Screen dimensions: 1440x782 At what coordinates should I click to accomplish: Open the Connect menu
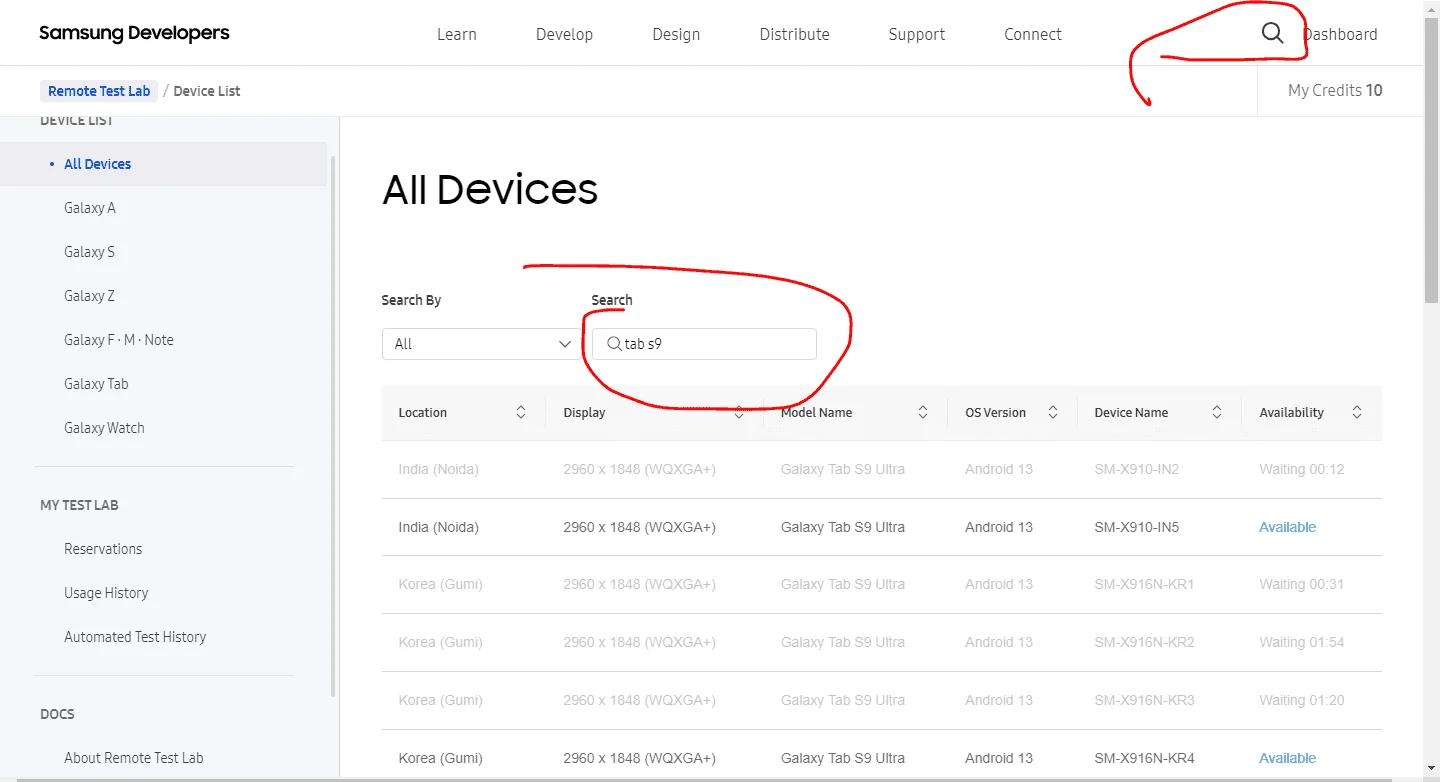tap(1033, 34)
